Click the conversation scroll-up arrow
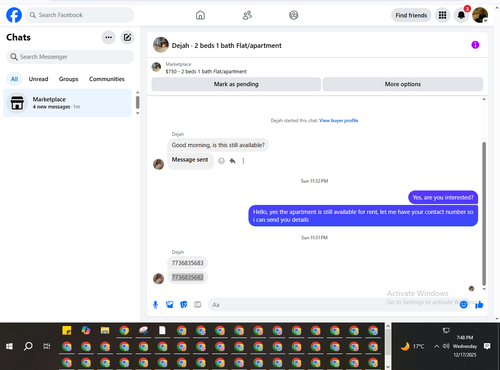Viewport: 500px width, 370px height. click(x=484, y=99)
